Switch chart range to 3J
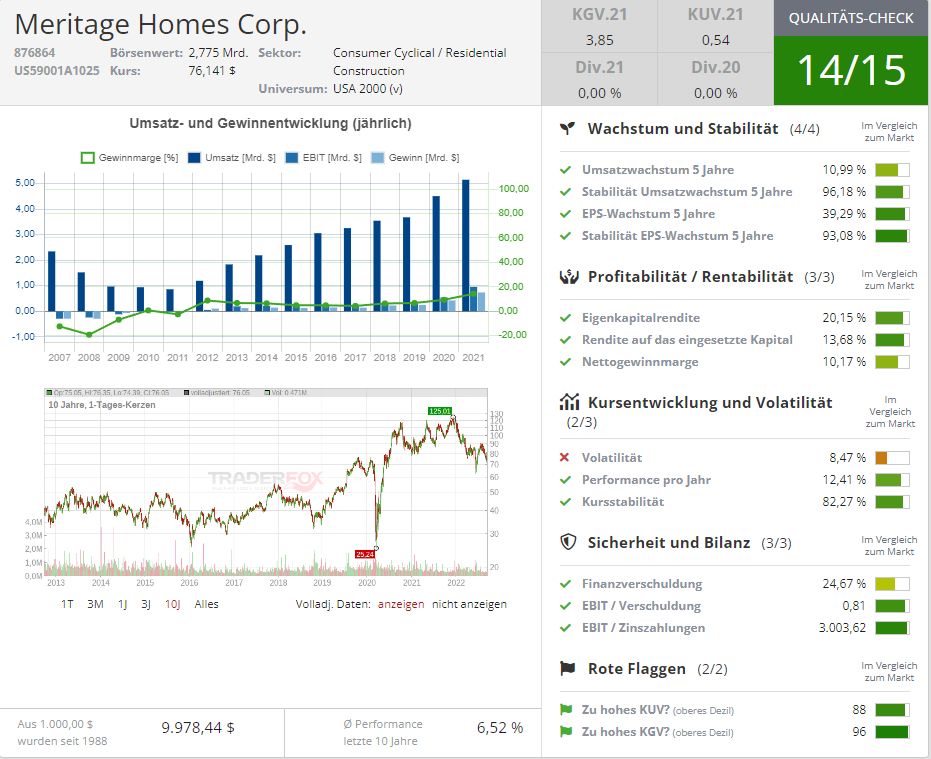The height and width of the screenshot is (759, 931). (146, 604)
